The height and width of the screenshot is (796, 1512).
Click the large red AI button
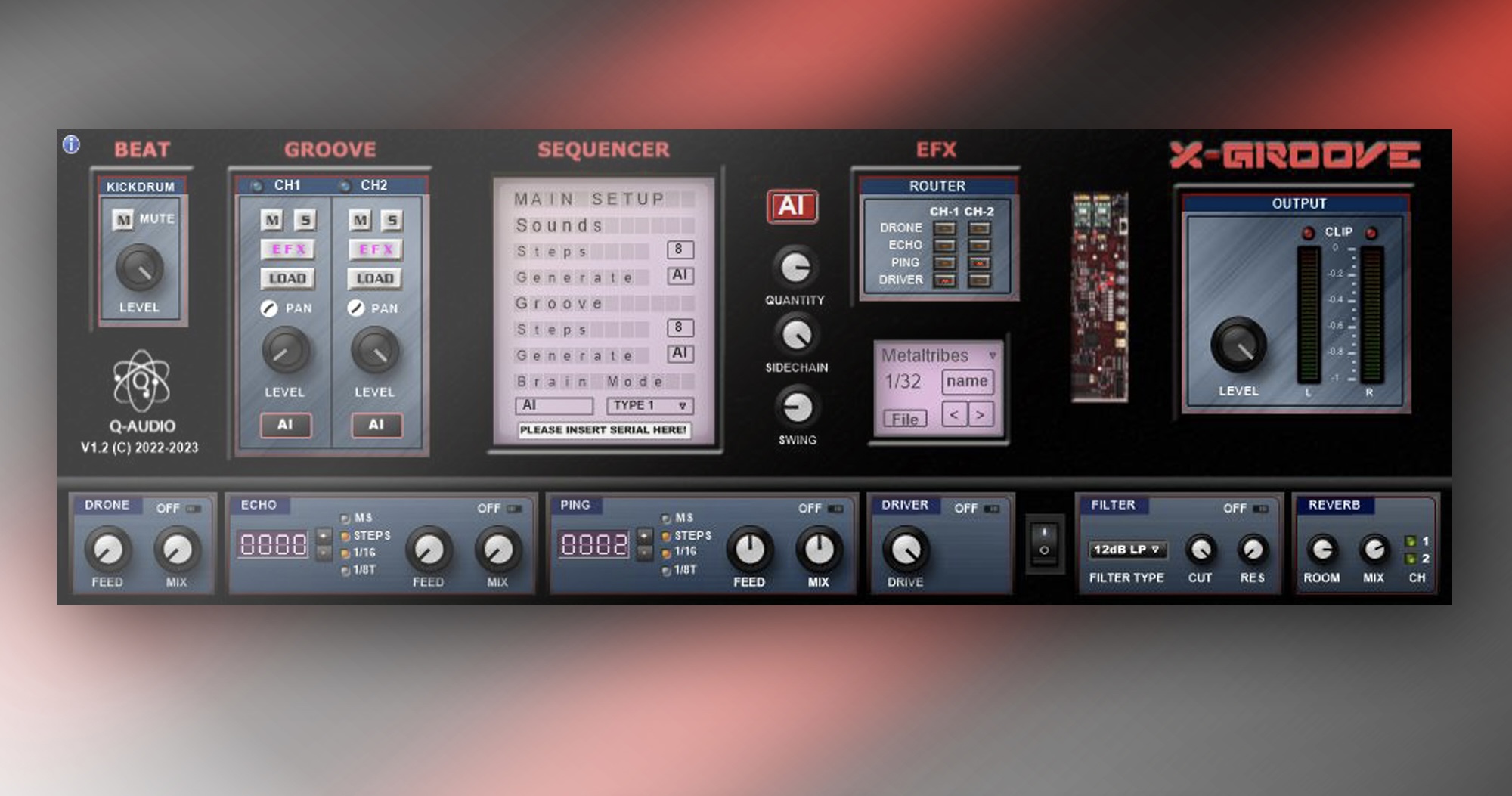(x=792, y=206)
